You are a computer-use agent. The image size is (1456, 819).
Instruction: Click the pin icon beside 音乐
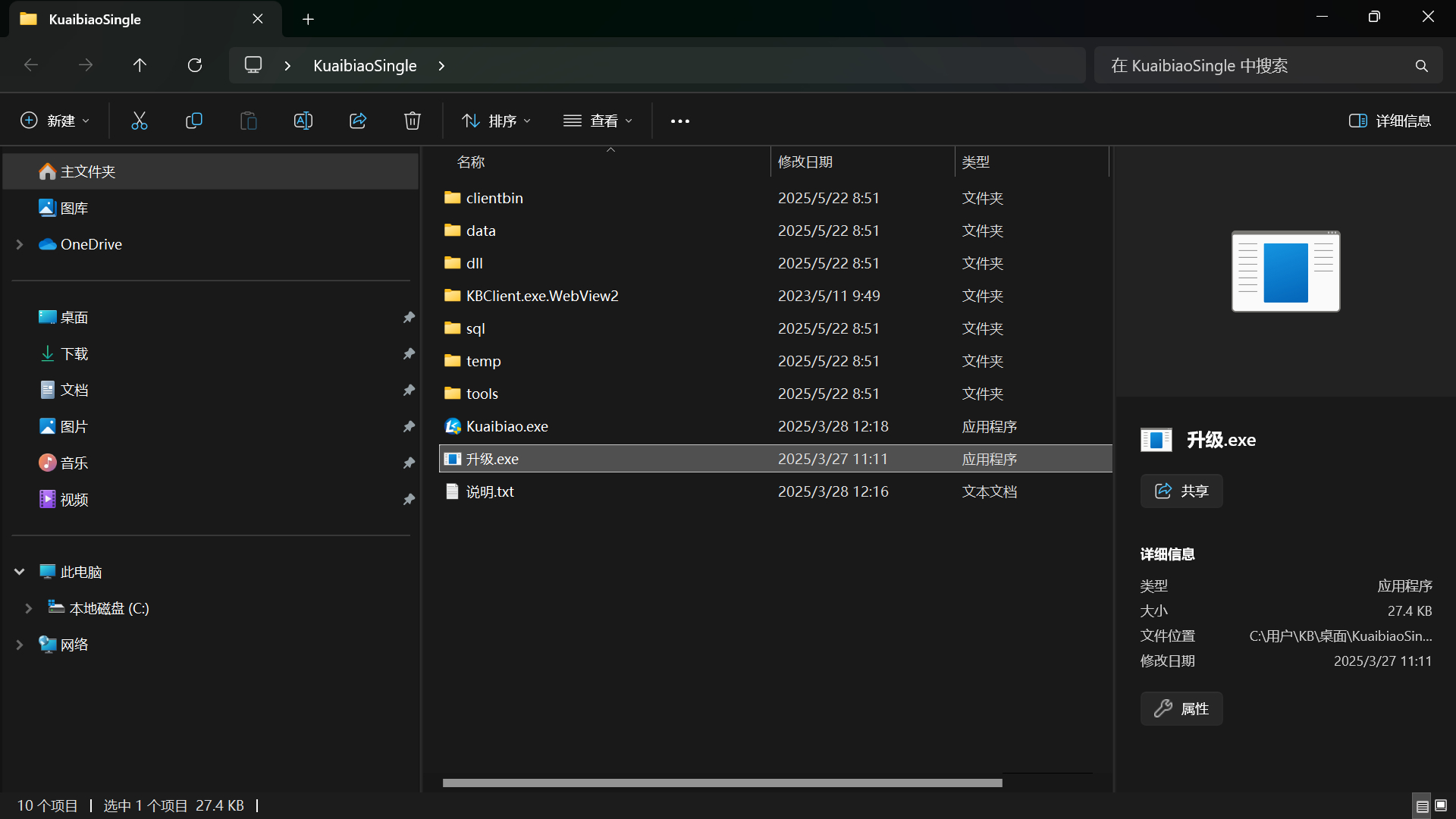409,463
